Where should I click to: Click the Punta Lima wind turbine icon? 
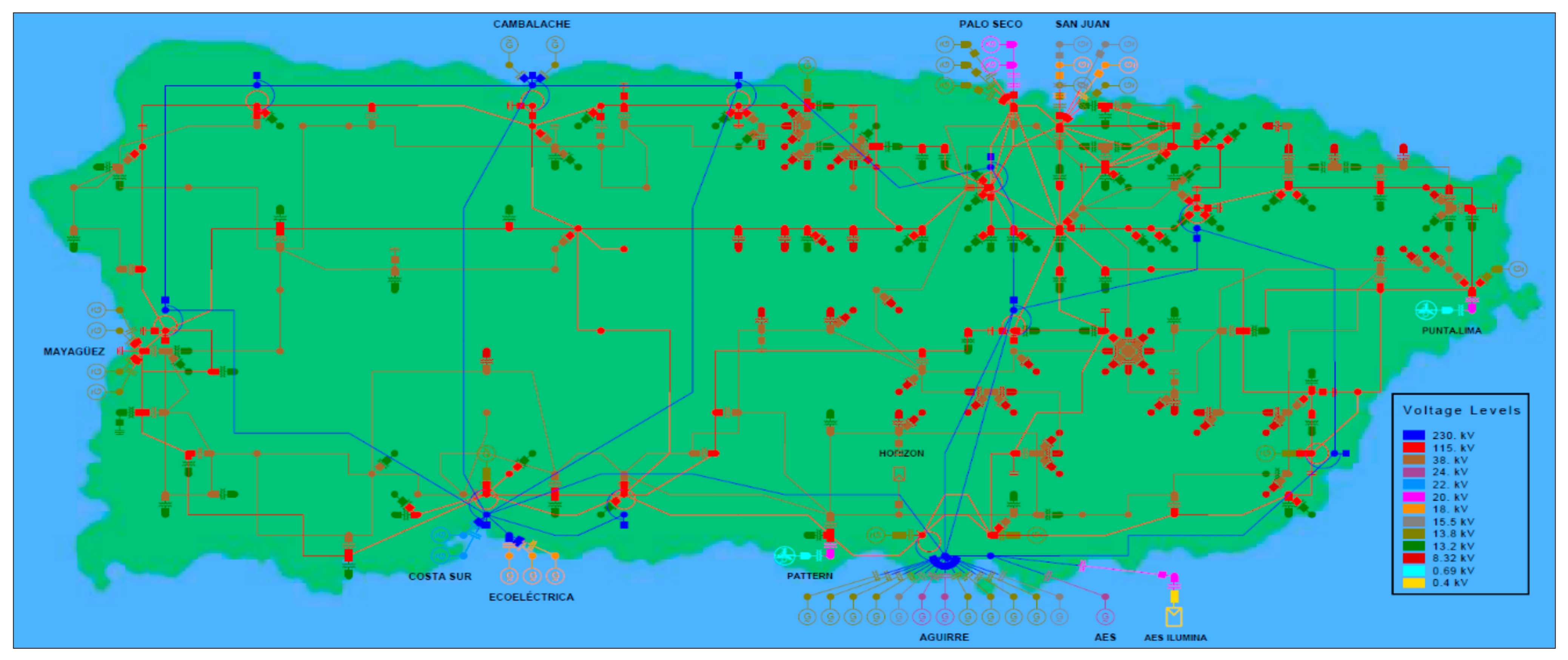click(1426, 310)
